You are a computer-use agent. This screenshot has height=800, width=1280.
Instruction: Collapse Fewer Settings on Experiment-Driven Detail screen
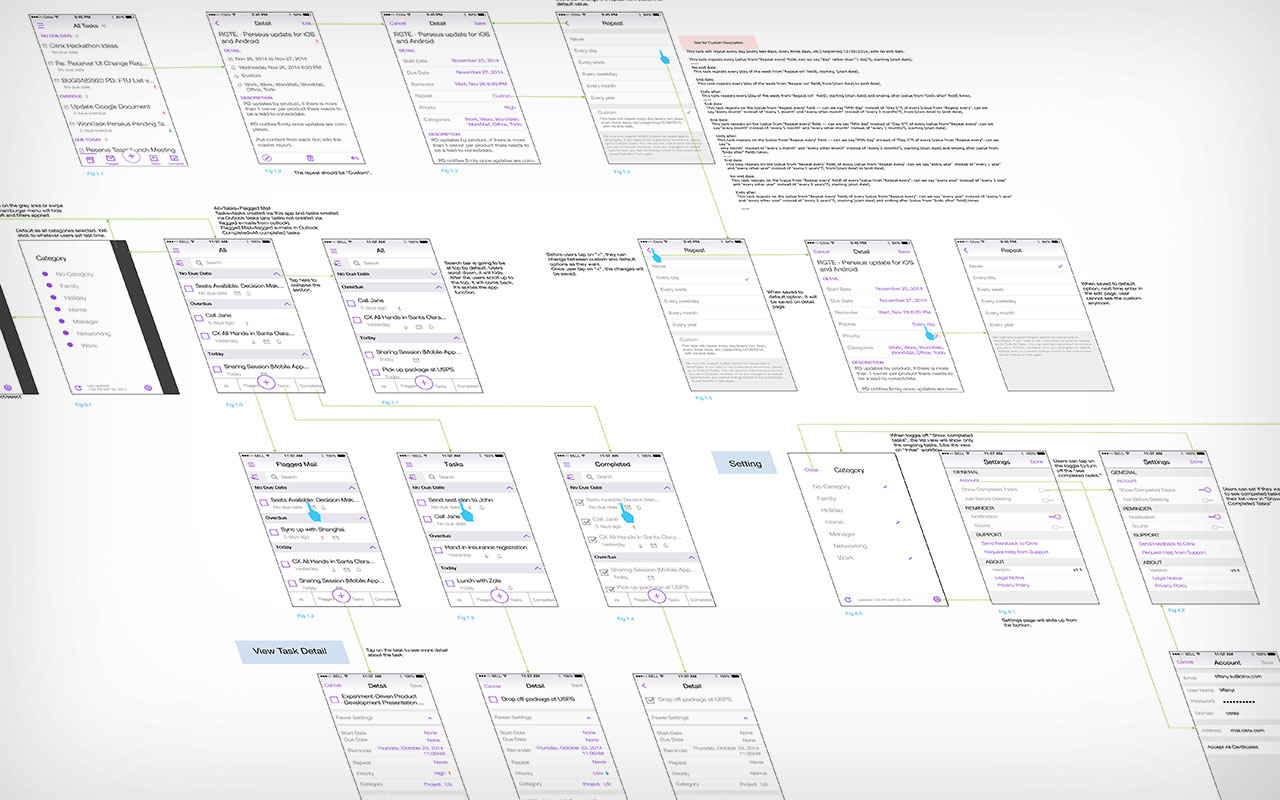tap(429, 717)
